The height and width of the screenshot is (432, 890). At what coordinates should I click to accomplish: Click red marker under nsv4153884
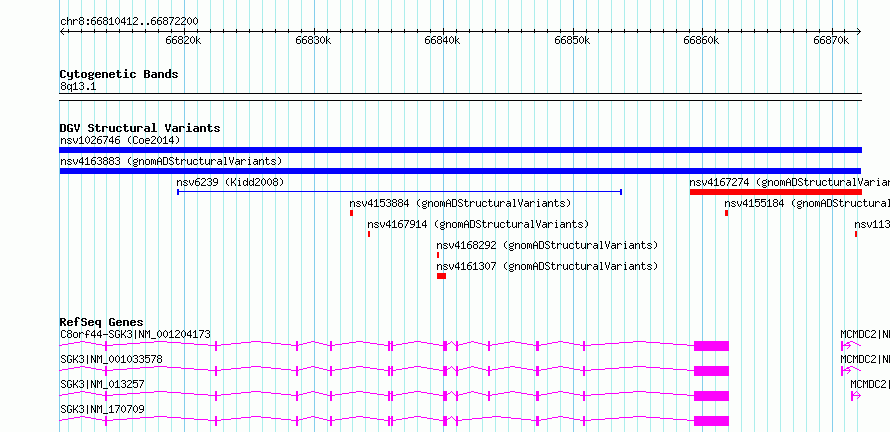click(x=351, y=213)
